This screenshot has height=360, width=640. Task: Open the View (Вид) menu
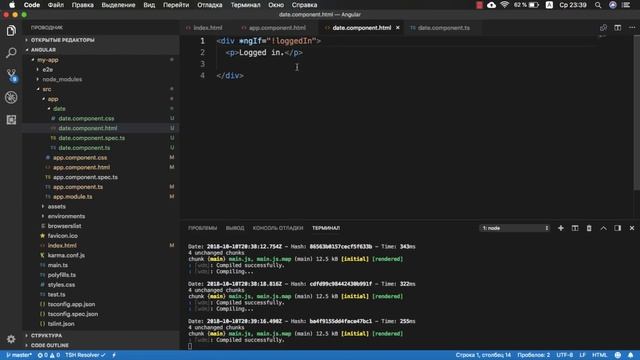(149, 5)
